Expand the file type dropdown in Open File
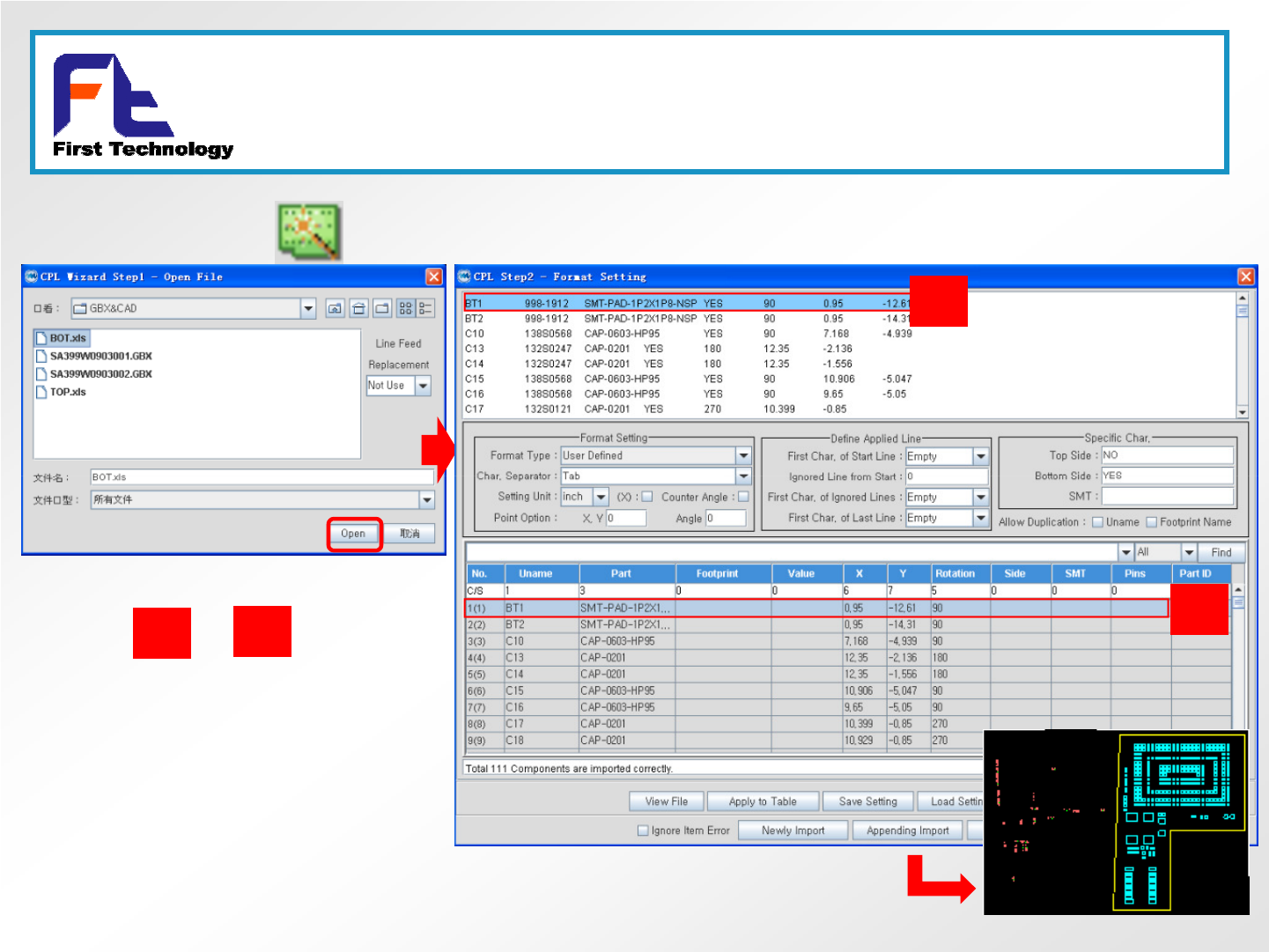The image size is (1269, 952). [x=427, y=500]
